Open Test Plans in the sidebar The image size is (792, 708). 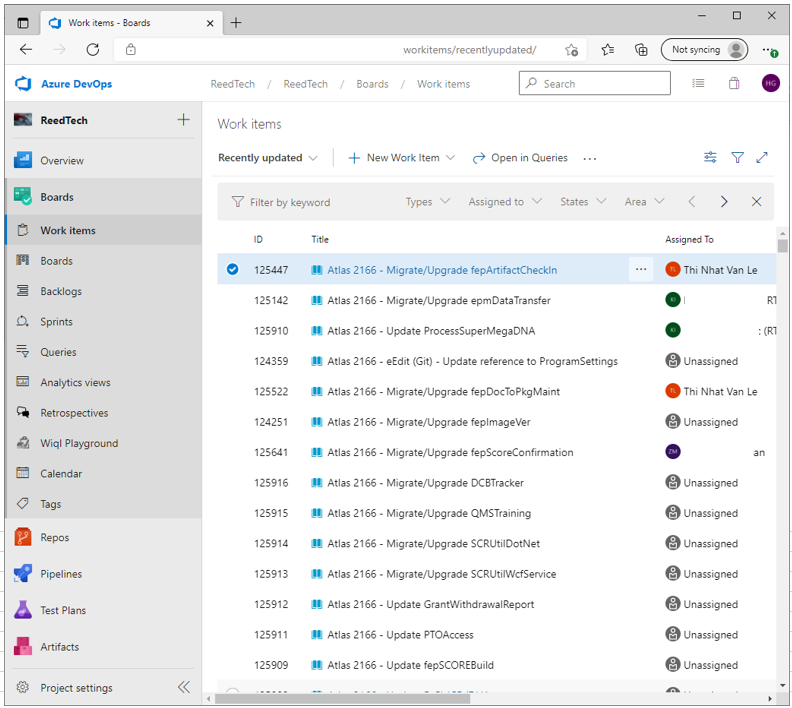point(63,610)
